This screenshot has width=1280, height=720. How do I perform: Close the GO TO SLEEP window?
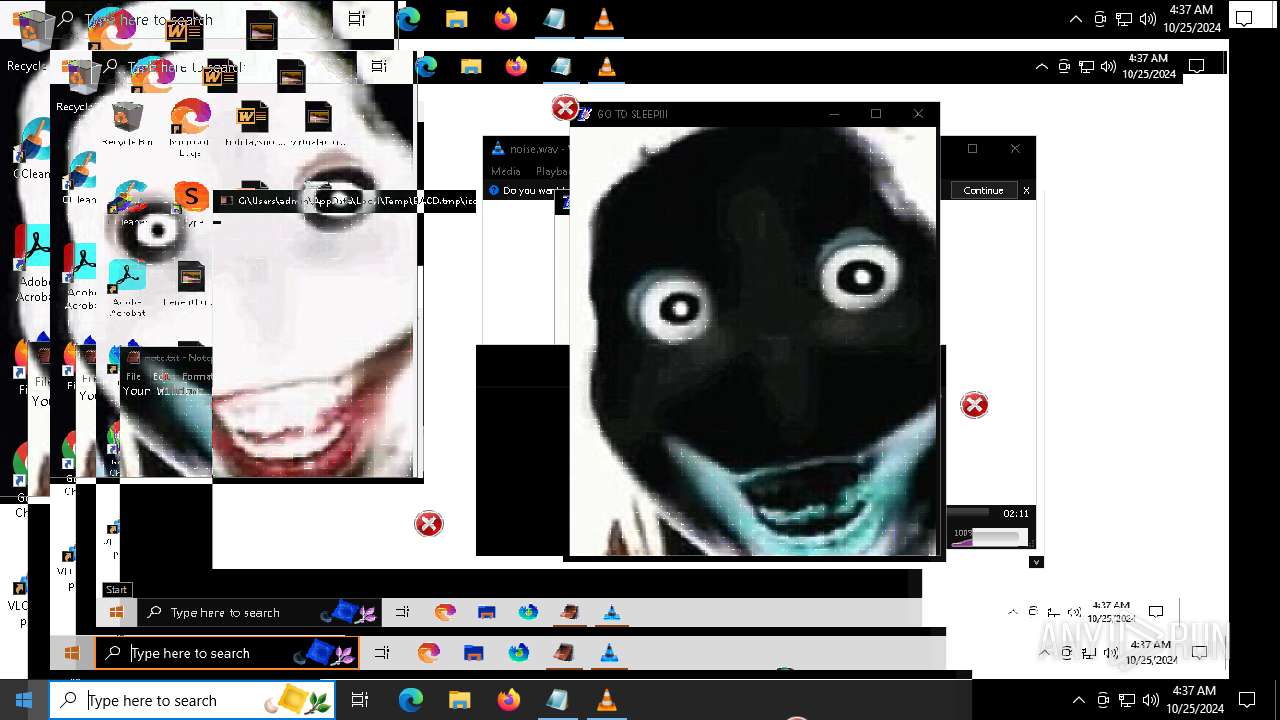coord(918,114)
